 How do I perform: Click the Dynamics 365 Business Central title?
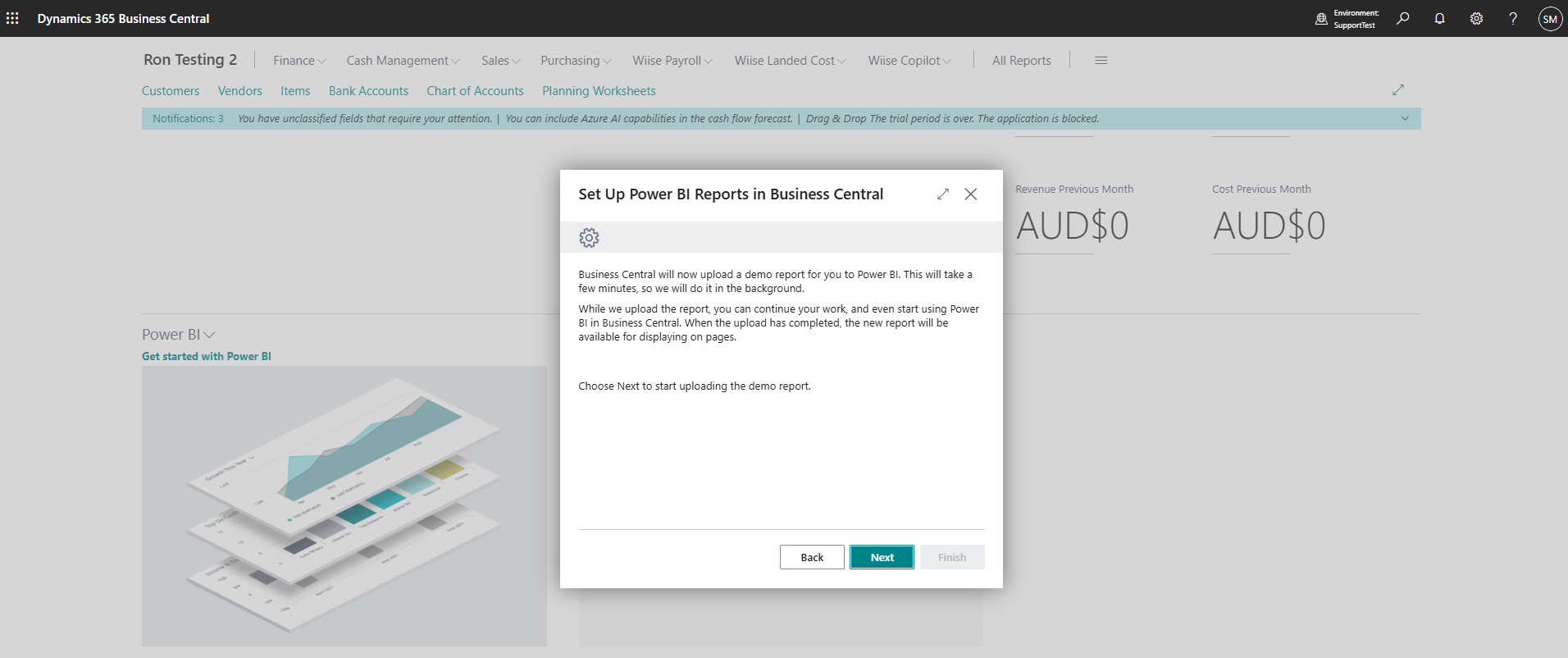click(x=123, y=18)
